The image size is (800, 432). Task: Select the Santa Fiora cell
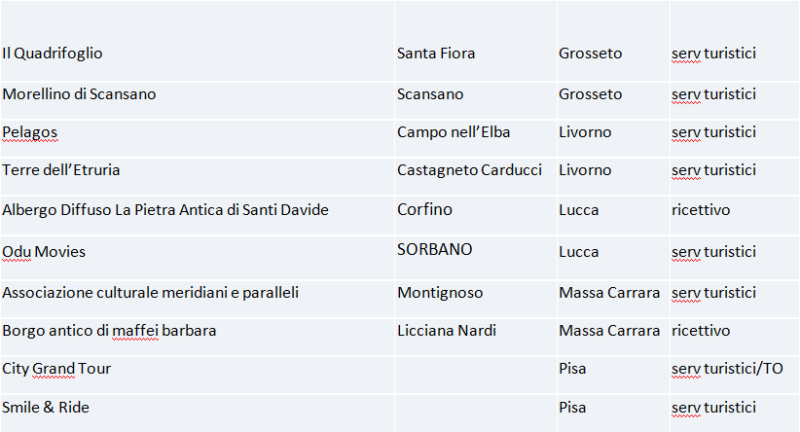point(436,53)
